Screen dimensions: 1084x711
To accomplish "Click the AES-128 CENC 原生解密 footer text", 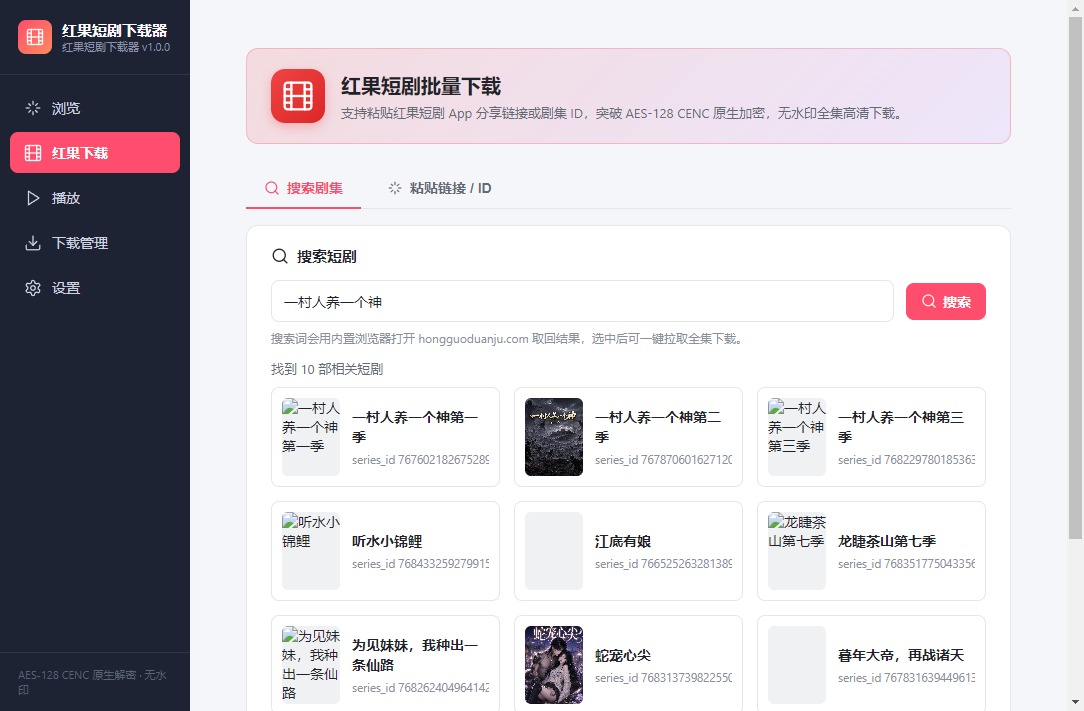I will point(93,682).
